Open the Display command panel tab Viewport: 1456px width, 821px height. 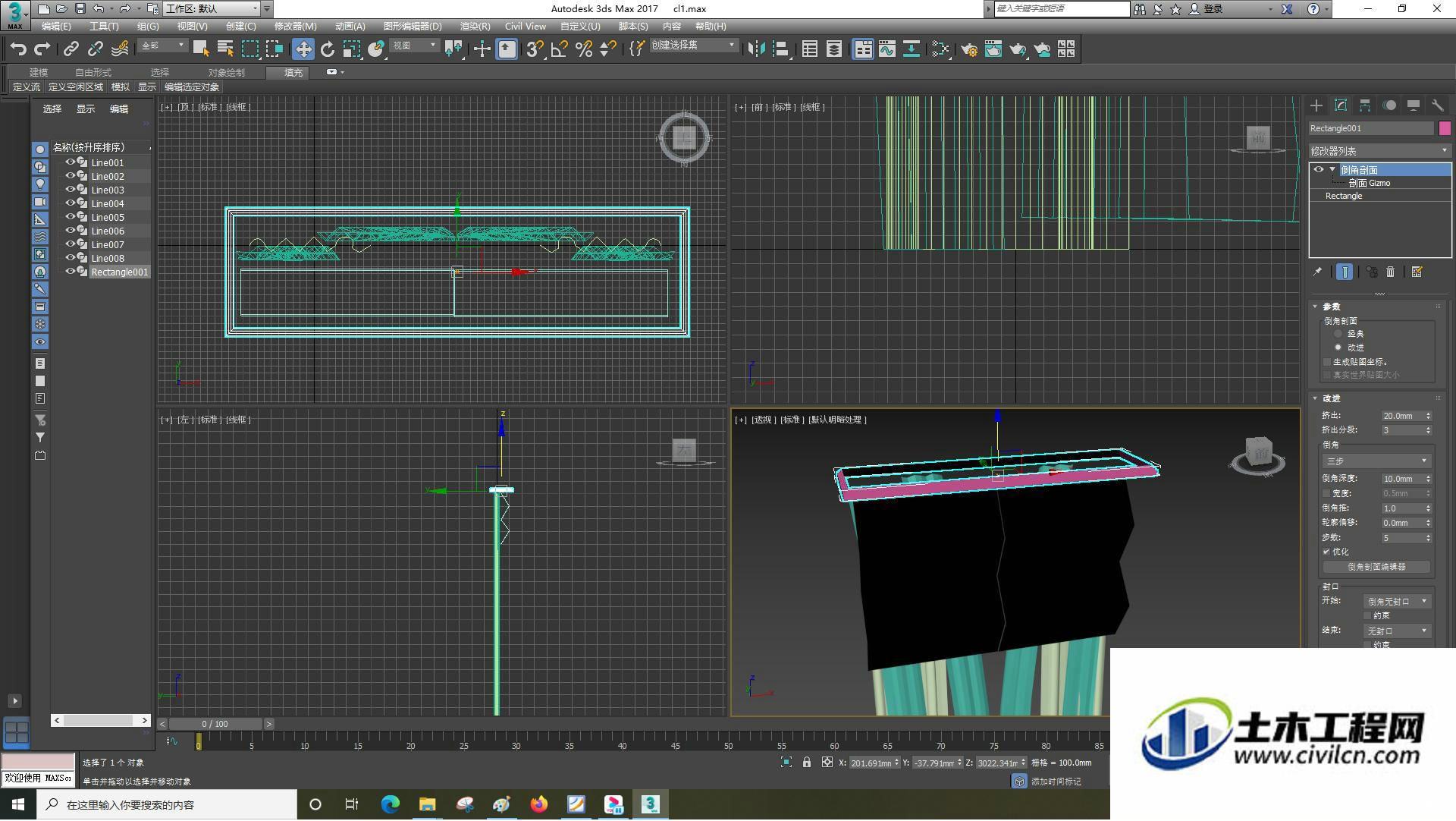[1414, 105]
